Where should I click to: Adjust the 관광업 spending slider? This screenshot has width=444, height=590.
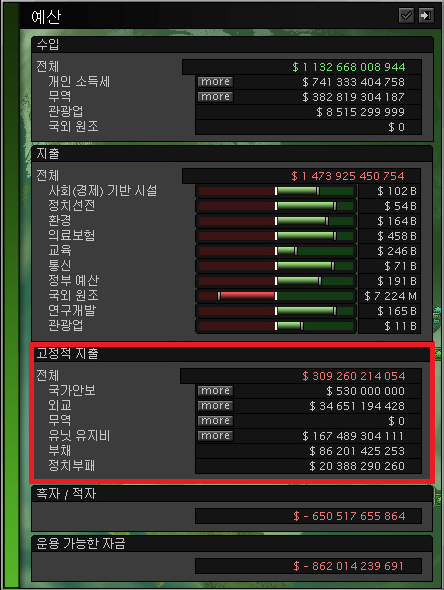pyautogui.click(x=276, y=326)
